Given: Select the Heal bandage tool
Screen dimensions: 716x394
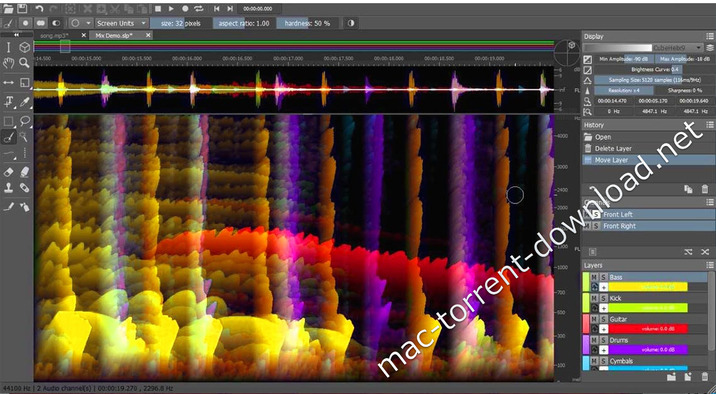Looking at the screenshot, I should [24, 188].
